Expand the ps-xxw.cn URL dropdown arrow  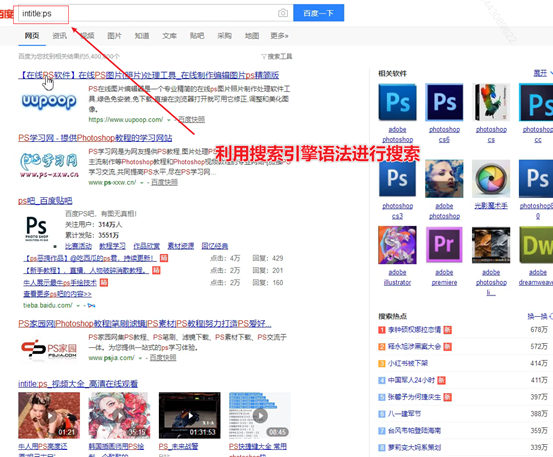coord(142,183)
